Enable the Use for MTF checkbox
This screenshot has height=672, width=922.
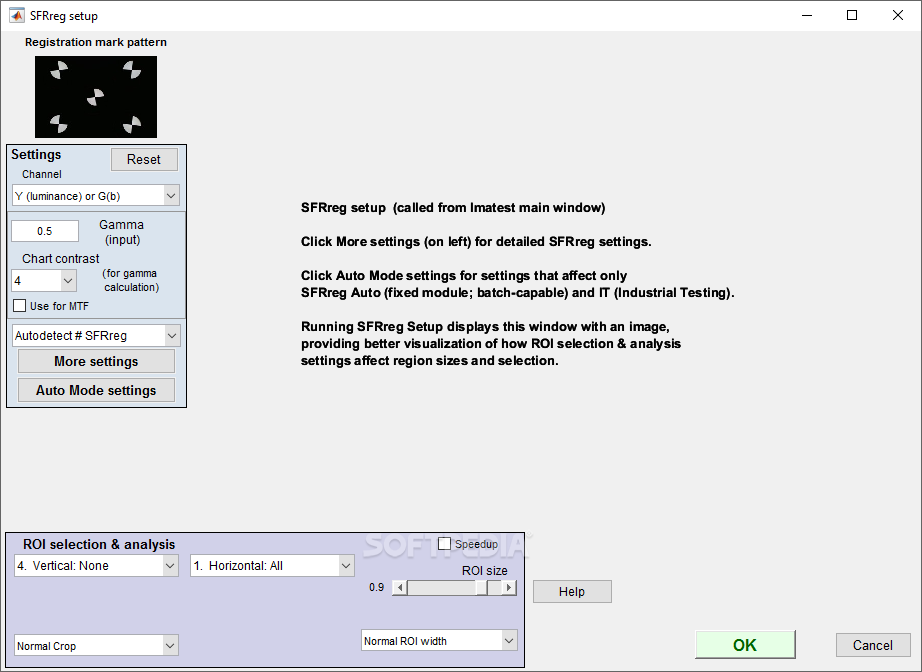coord(19,306)
